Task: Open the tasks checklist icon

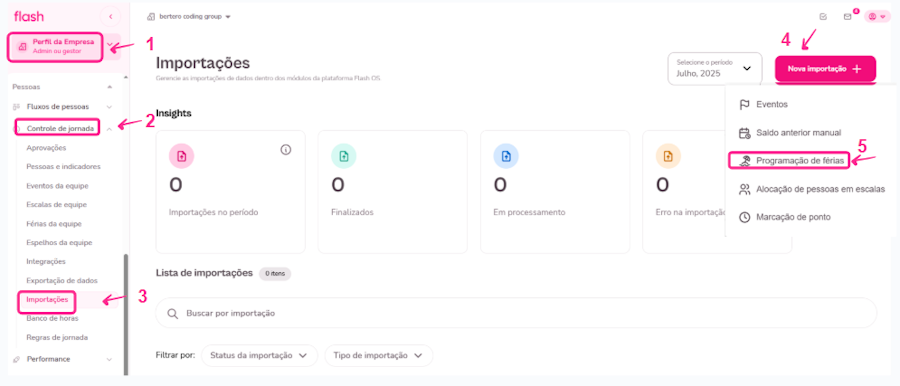Action: tap(824, 17)
